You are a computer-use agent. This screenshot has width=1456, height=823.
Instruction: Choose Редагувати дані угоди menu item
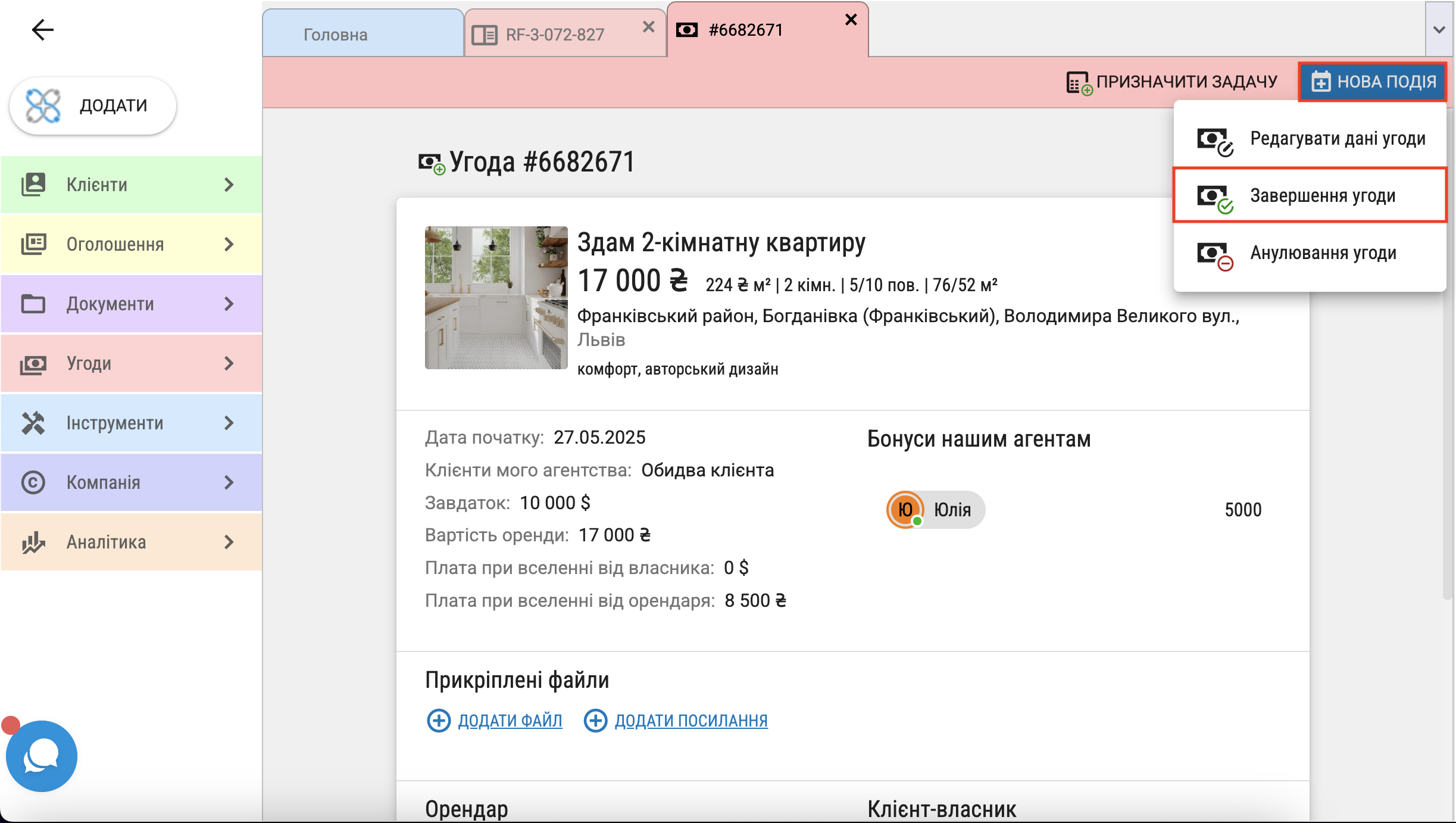[x=1310, y=139]
